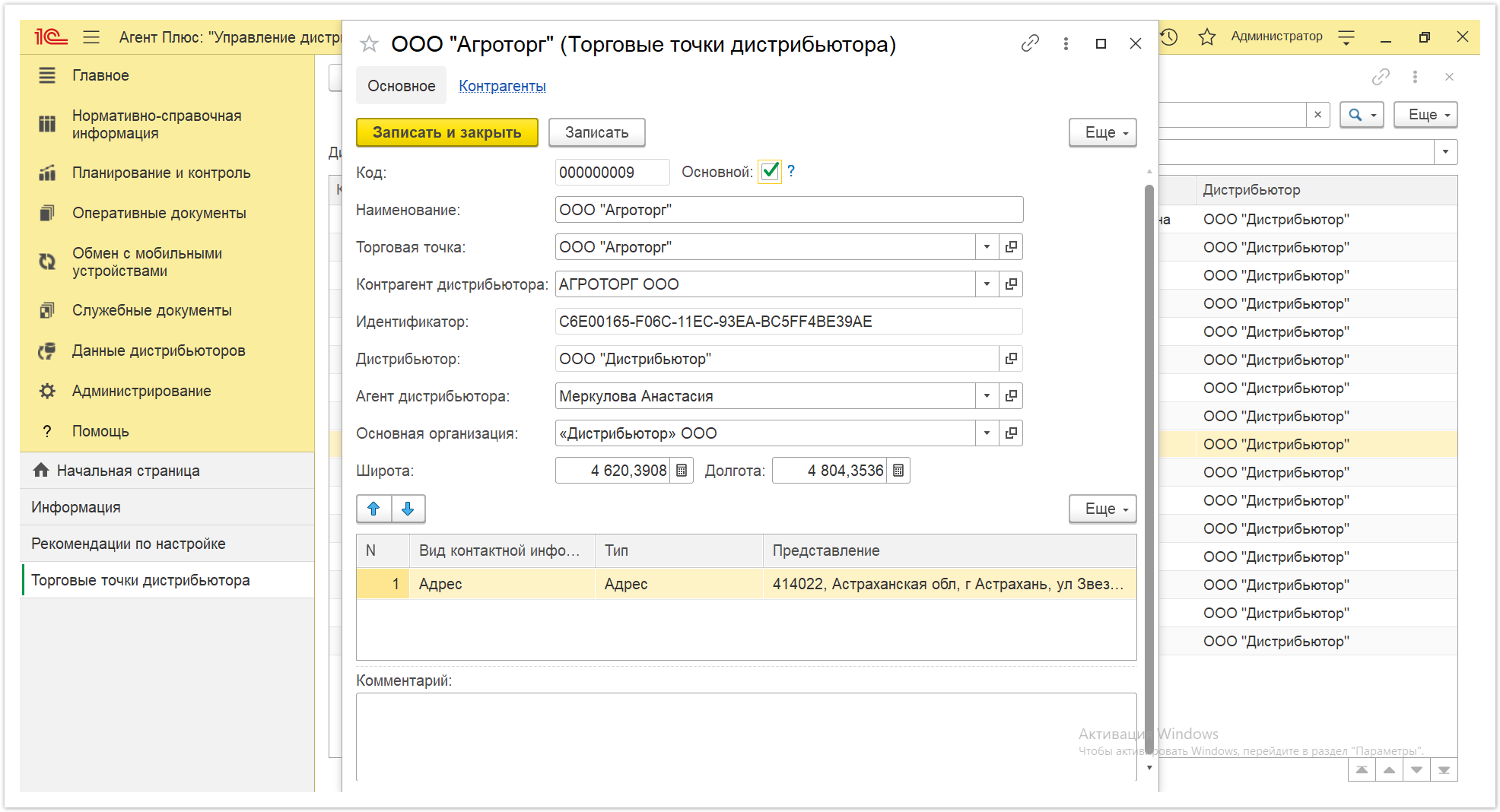1500x812 pixels.
Task: Open three-dot menu of background list window
Action: (x=1415, y=77)
